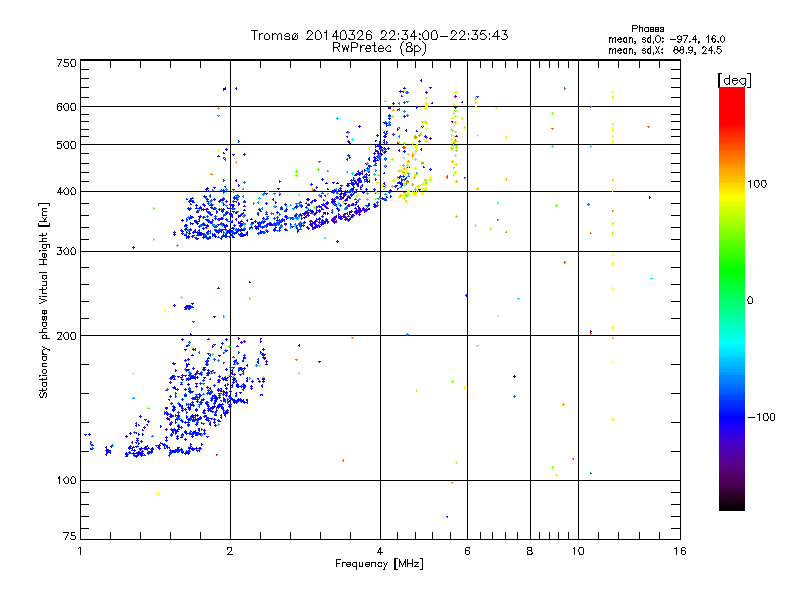This screenshot has width=800, height=600.
Task: Click the '600' y-axis tick label
Action: point(66,107)
